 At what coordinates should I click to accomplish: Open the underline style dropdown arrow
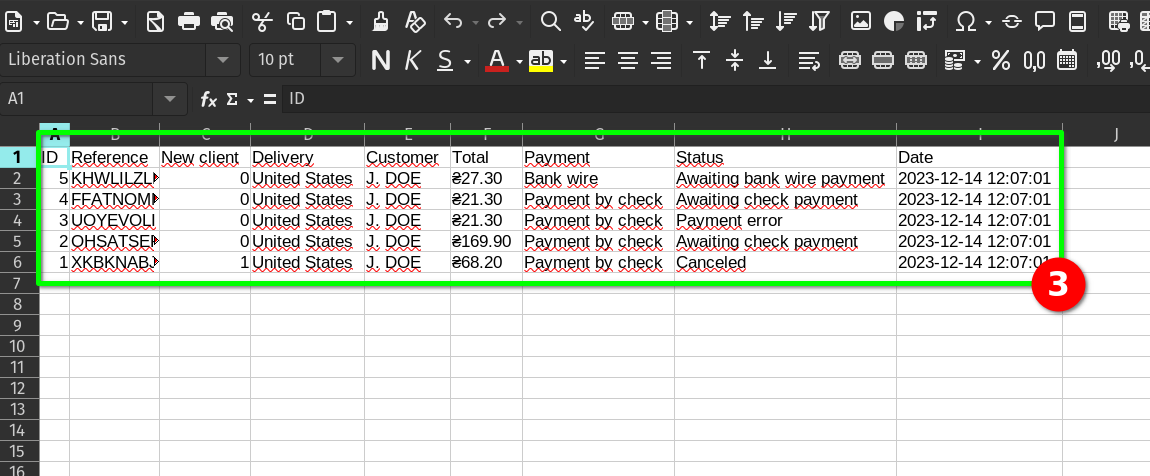point(467,62)
